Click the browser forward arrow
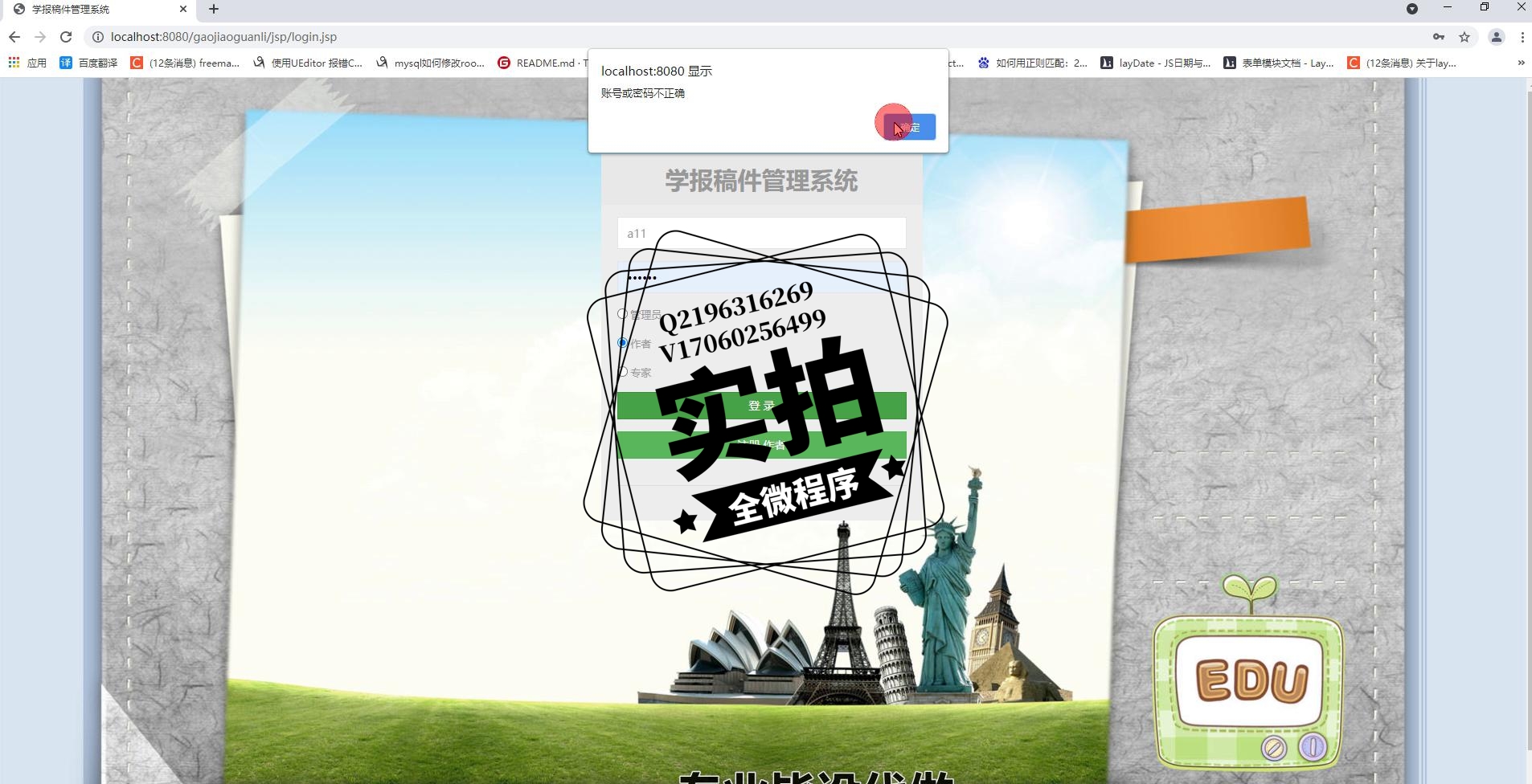This screenshot has height=784, width=1532. coord(40,37)
